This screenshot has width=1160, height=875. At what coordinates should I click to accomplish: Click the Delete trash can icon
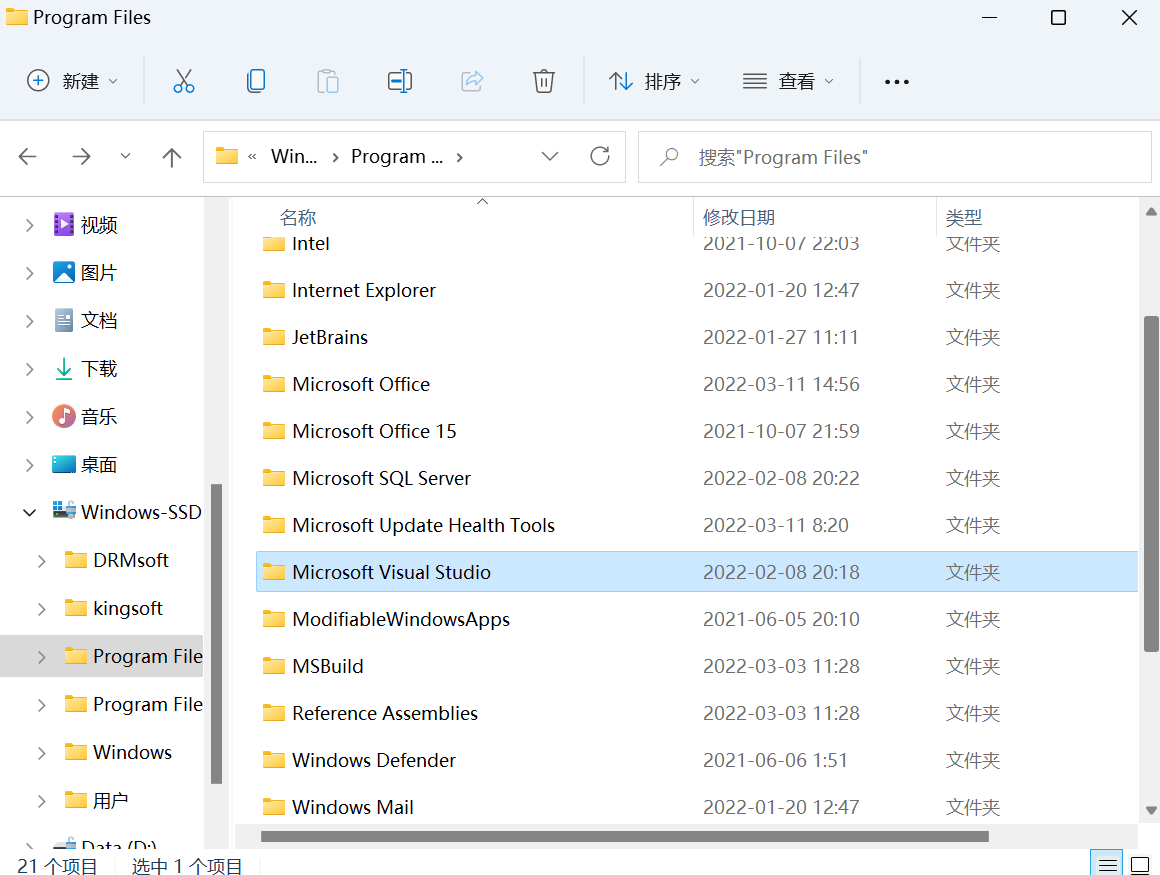pos(544,81)
